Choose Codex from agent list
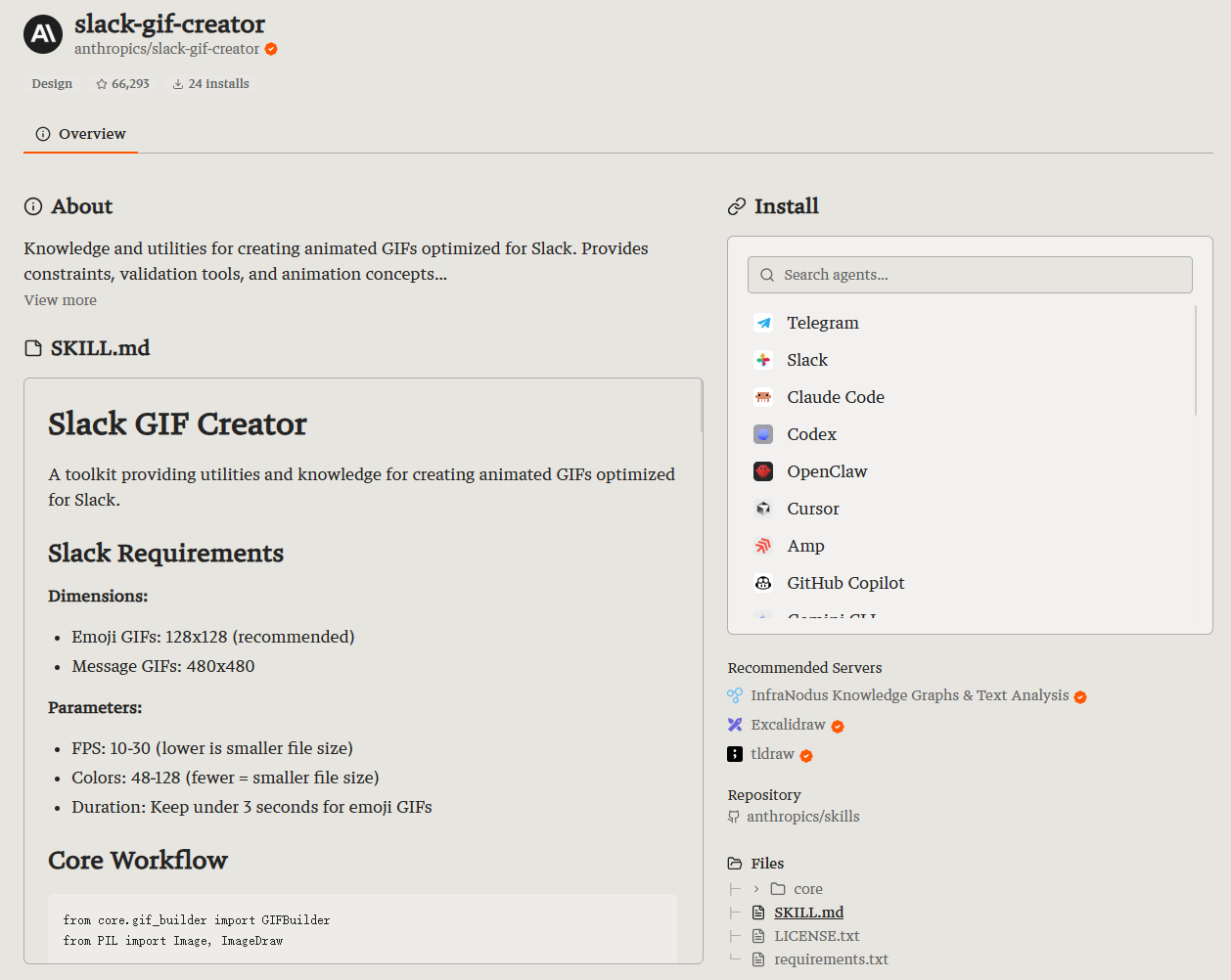The height and width of the screenshot is (980, 1231). pyautogui.click(x=970, y=434)
